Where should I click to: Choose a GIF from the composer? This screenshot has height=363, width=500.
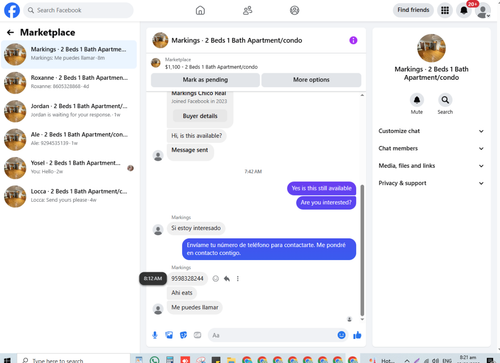(x=197, y=335)
